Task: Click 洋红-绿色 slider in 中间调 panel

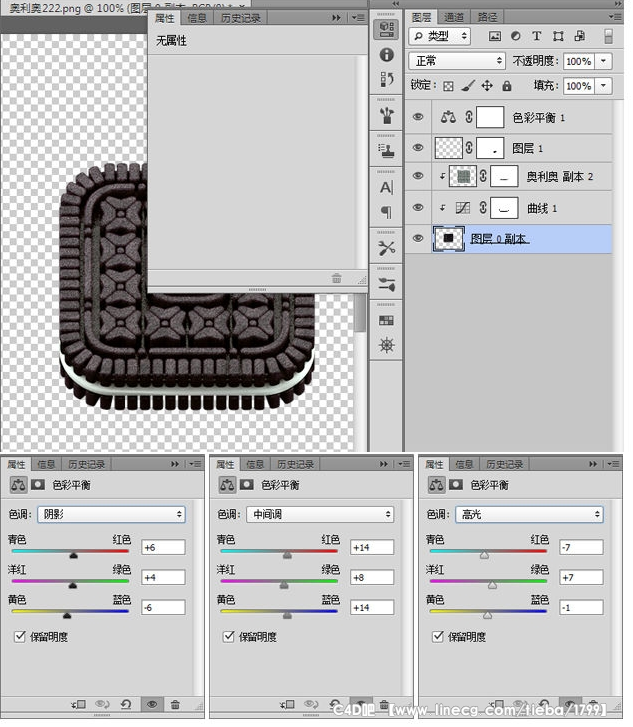Action: pyautogui.click(x=279, y=581)
